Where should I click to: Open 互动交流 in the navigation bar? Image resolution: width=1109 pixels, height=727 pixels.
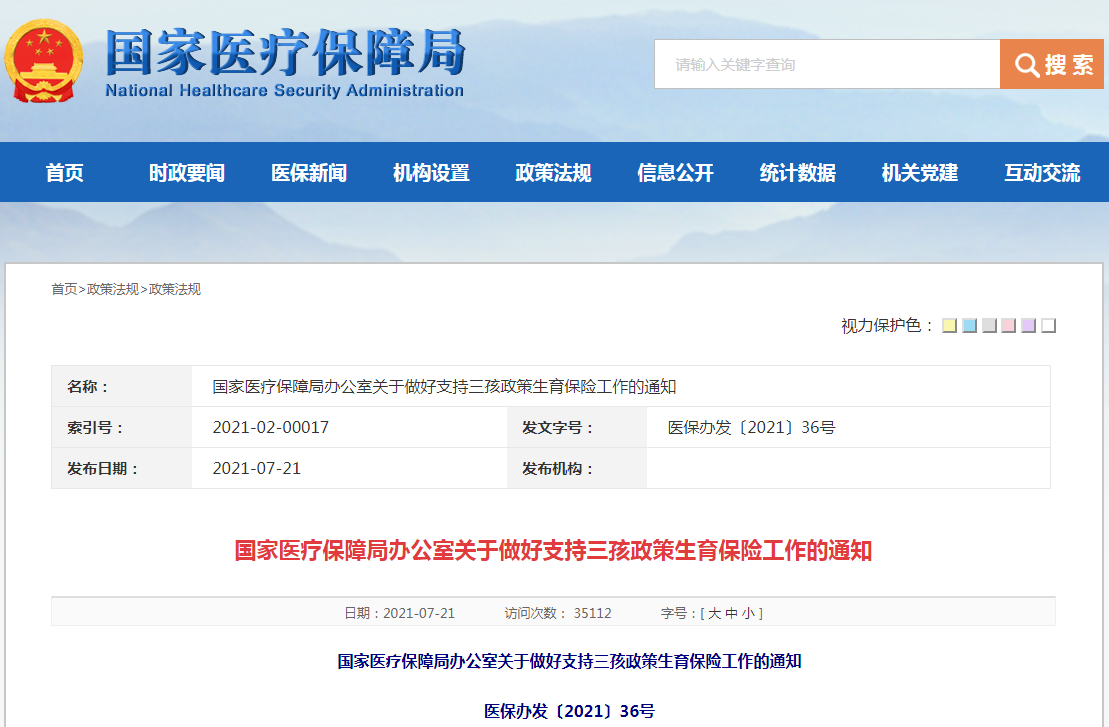[x=1042, y=173]
